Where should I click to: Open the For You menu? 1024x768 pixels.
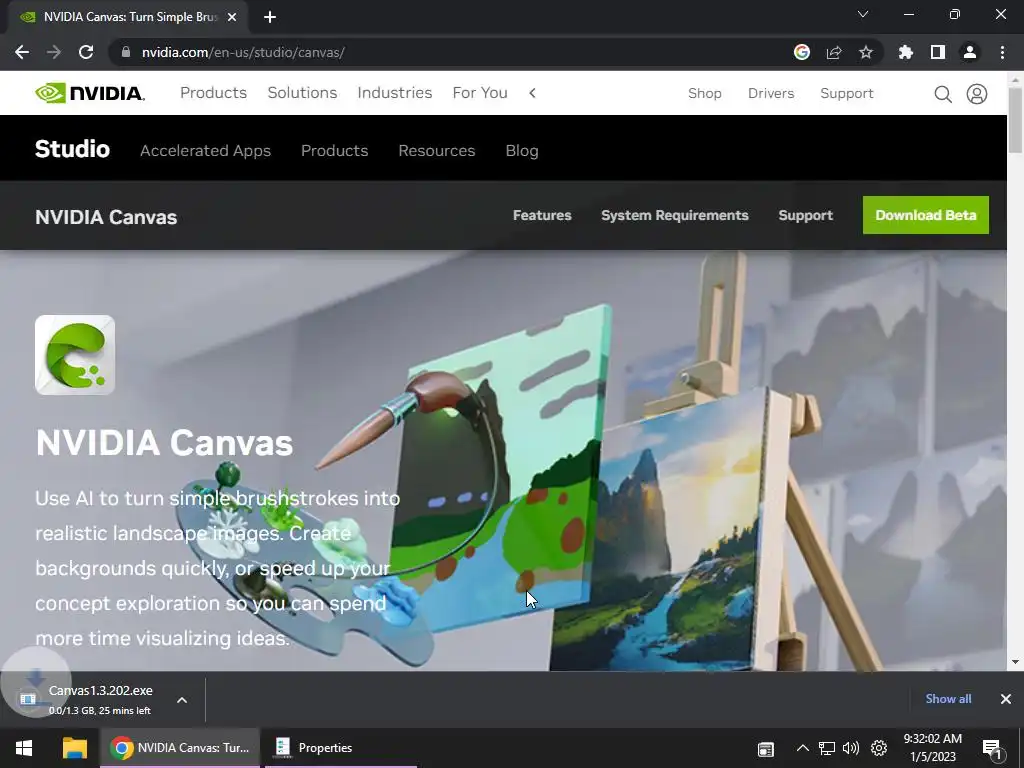coord(480,93)
